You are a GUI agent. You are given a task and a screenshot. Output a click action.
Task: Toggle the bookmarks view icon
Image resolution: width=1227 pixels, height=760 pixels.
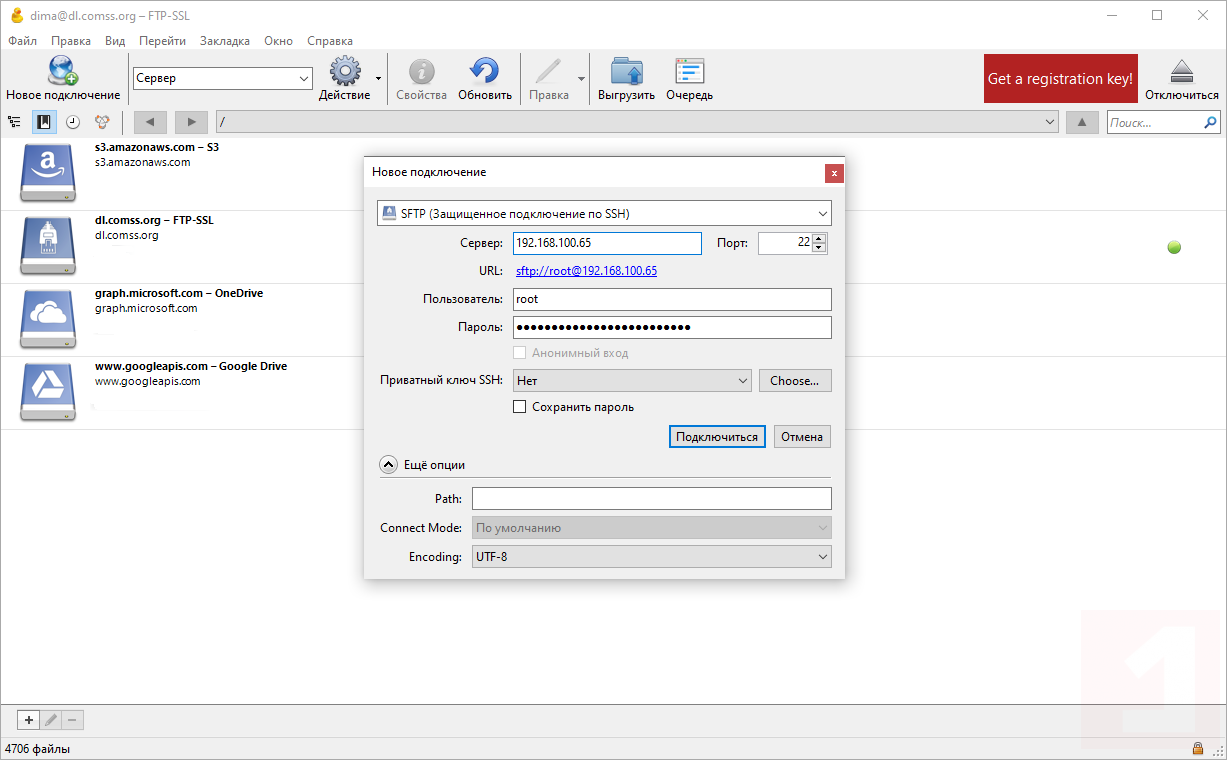pos(44,122)
